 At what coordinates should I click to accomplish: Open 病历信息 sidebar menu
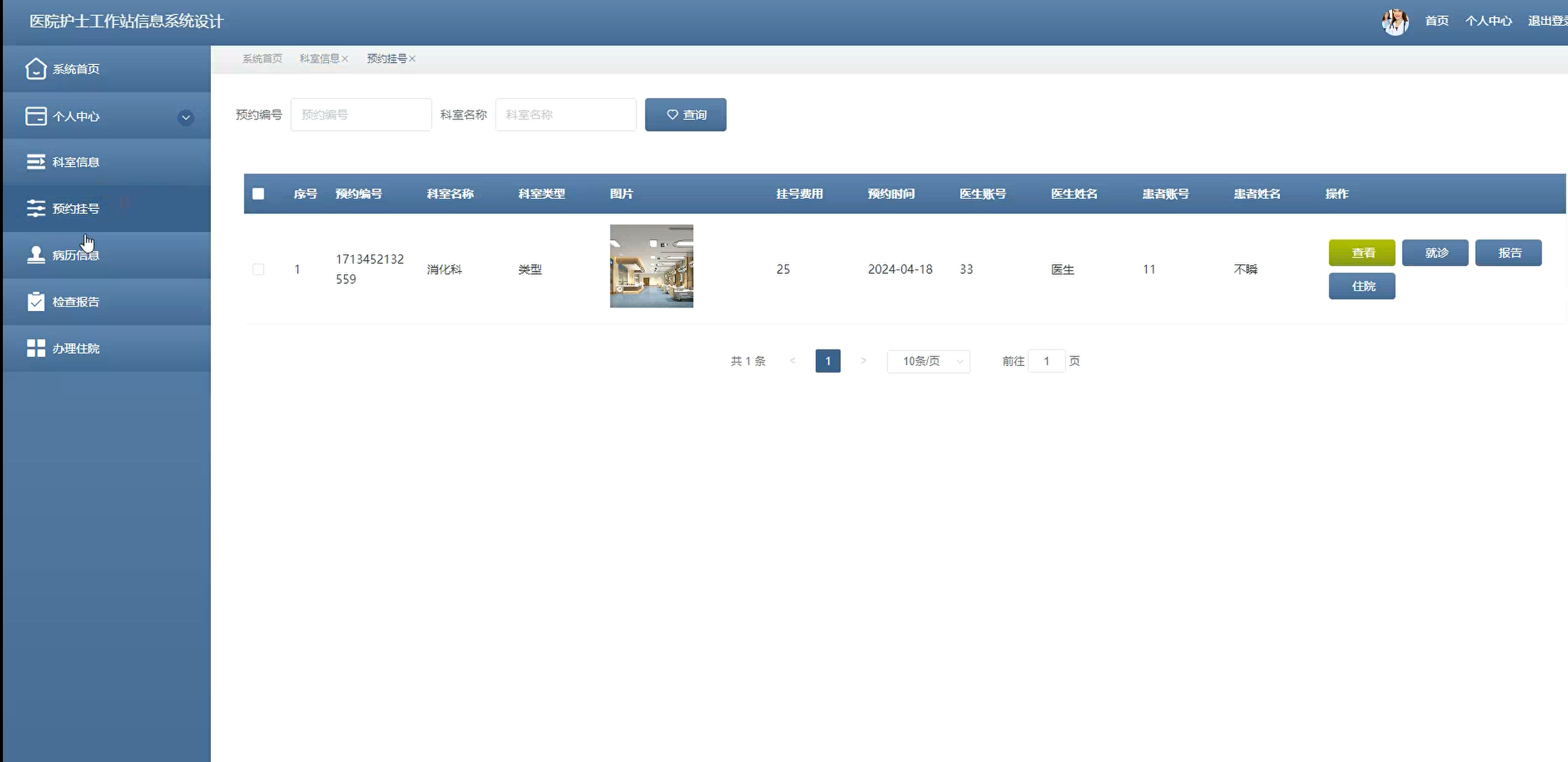(107, 255)
